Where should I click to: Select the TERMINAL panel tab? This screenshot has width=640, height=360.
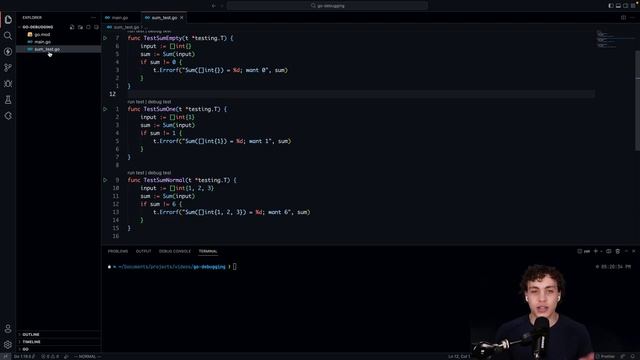coord(208,251)
